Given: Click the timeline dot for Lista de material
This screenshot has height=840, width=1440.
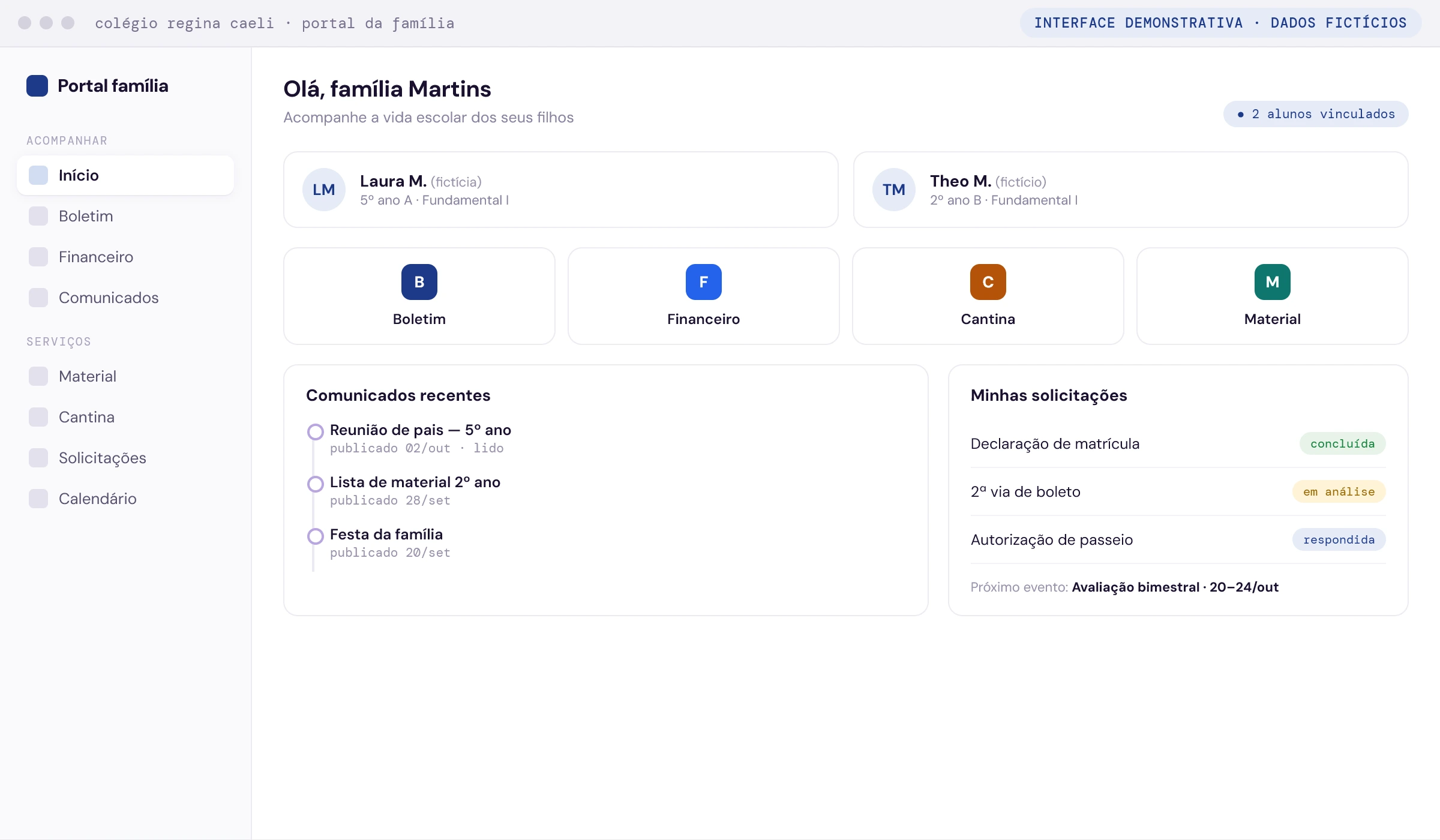Looking at the screenshot, I should 316,484.
